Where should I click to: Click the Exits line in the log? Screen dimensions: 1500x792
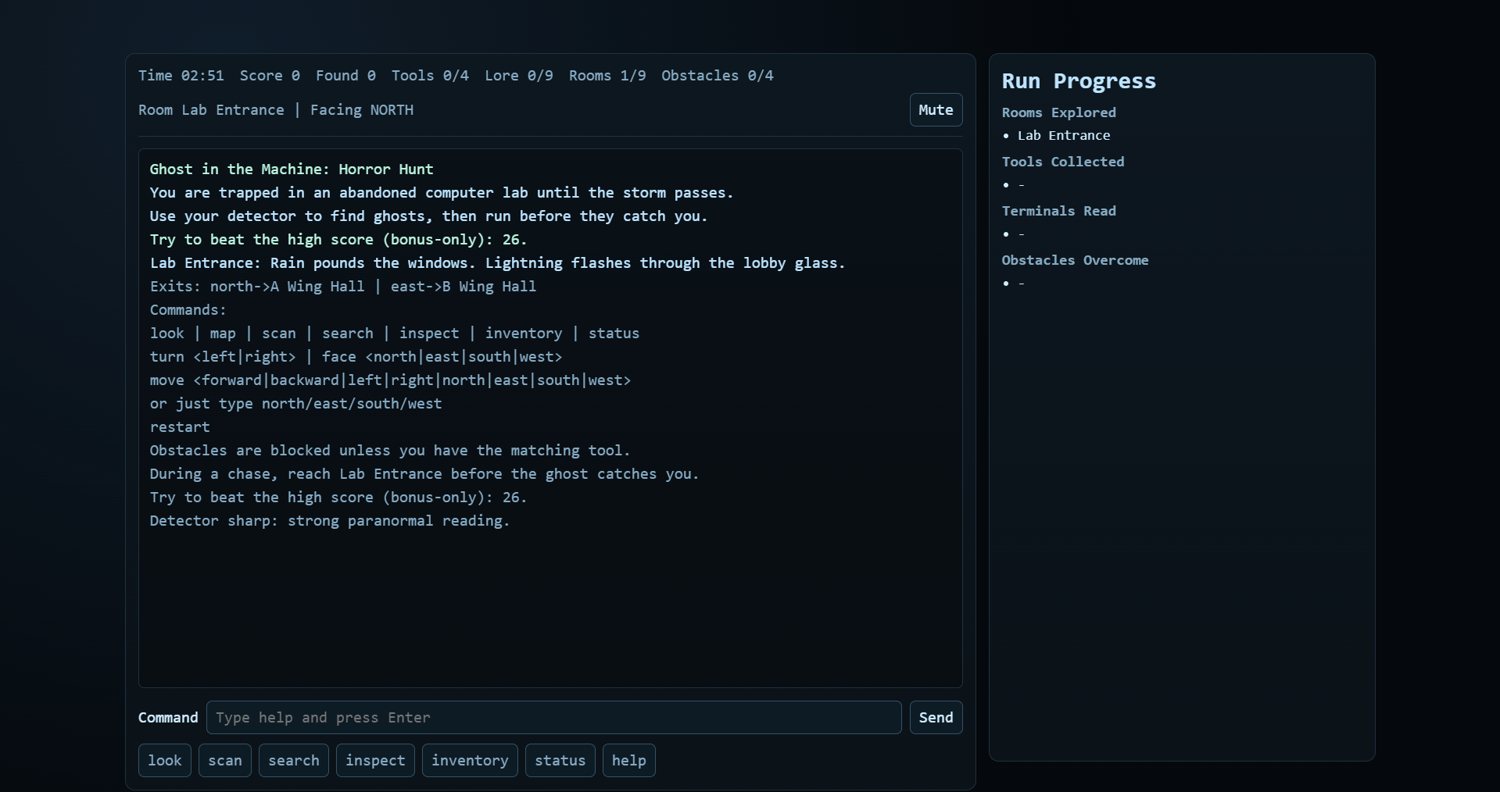point(343,287)
